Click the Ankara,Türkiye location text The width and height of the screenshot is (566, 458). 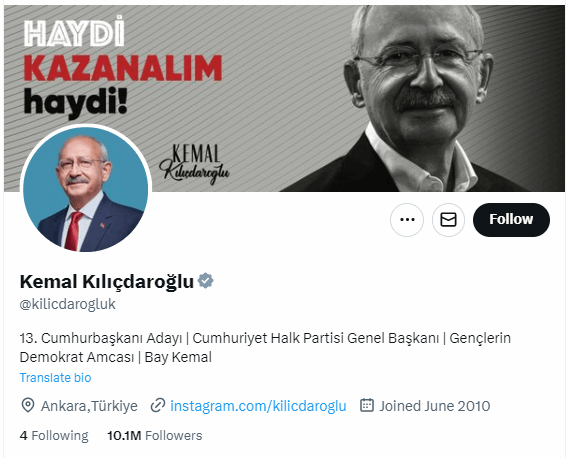(89, 406)
